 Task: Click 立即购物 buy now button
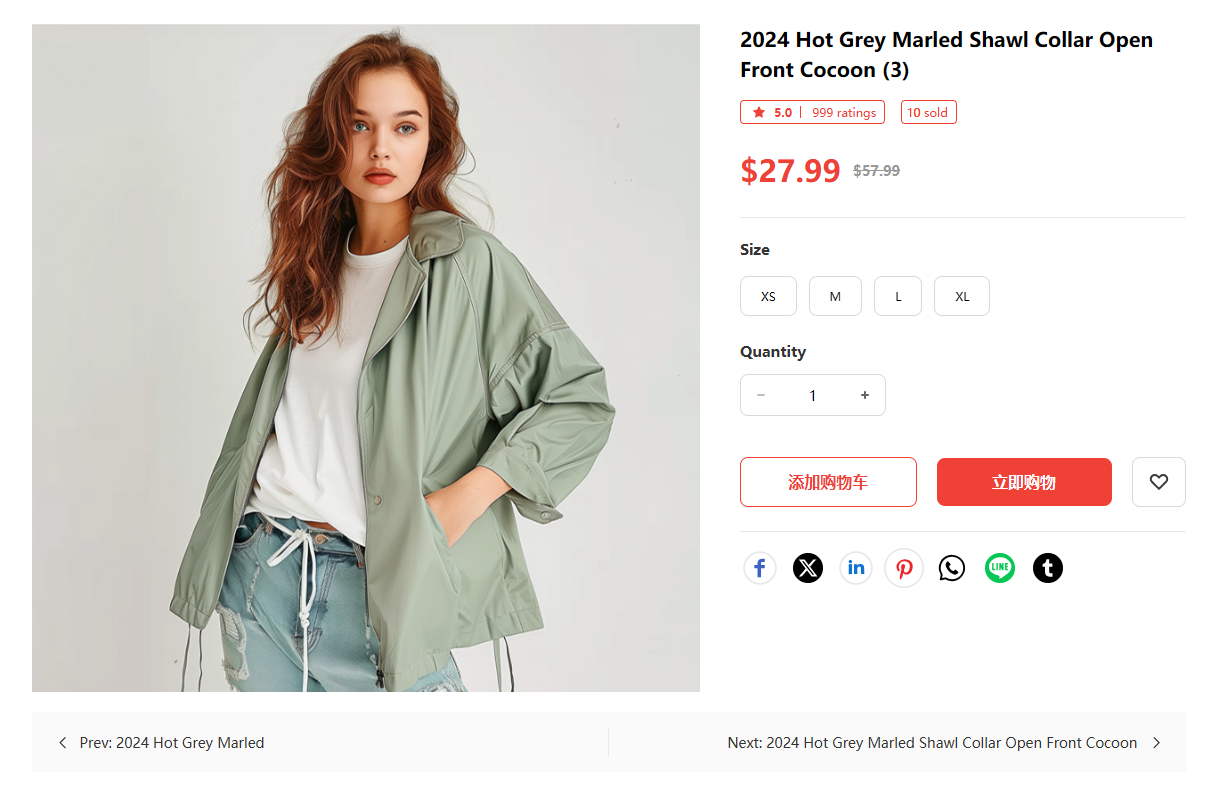click(x=1024, y=482)
